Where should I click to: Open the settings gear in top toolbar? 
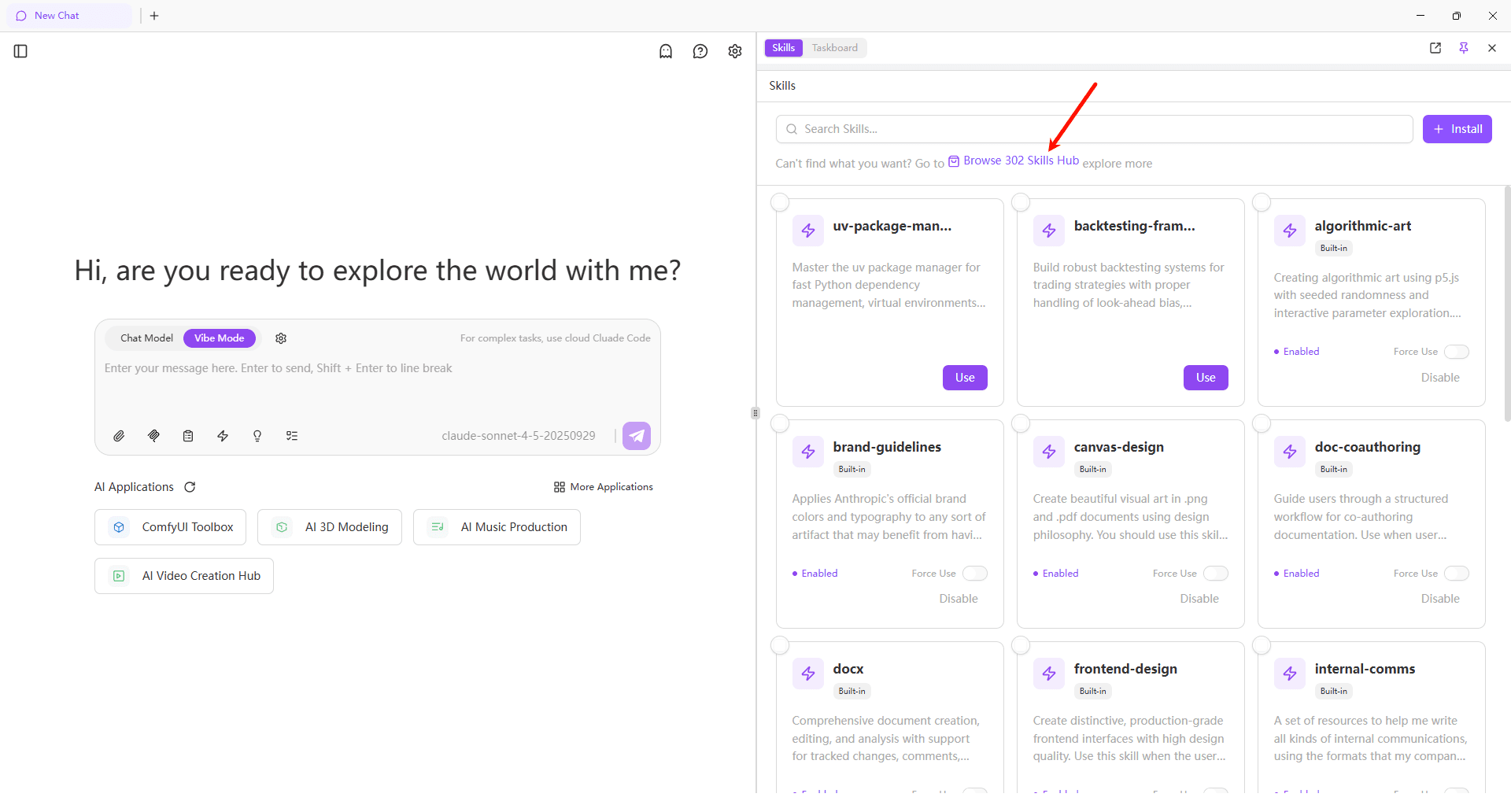click(735, 51)
